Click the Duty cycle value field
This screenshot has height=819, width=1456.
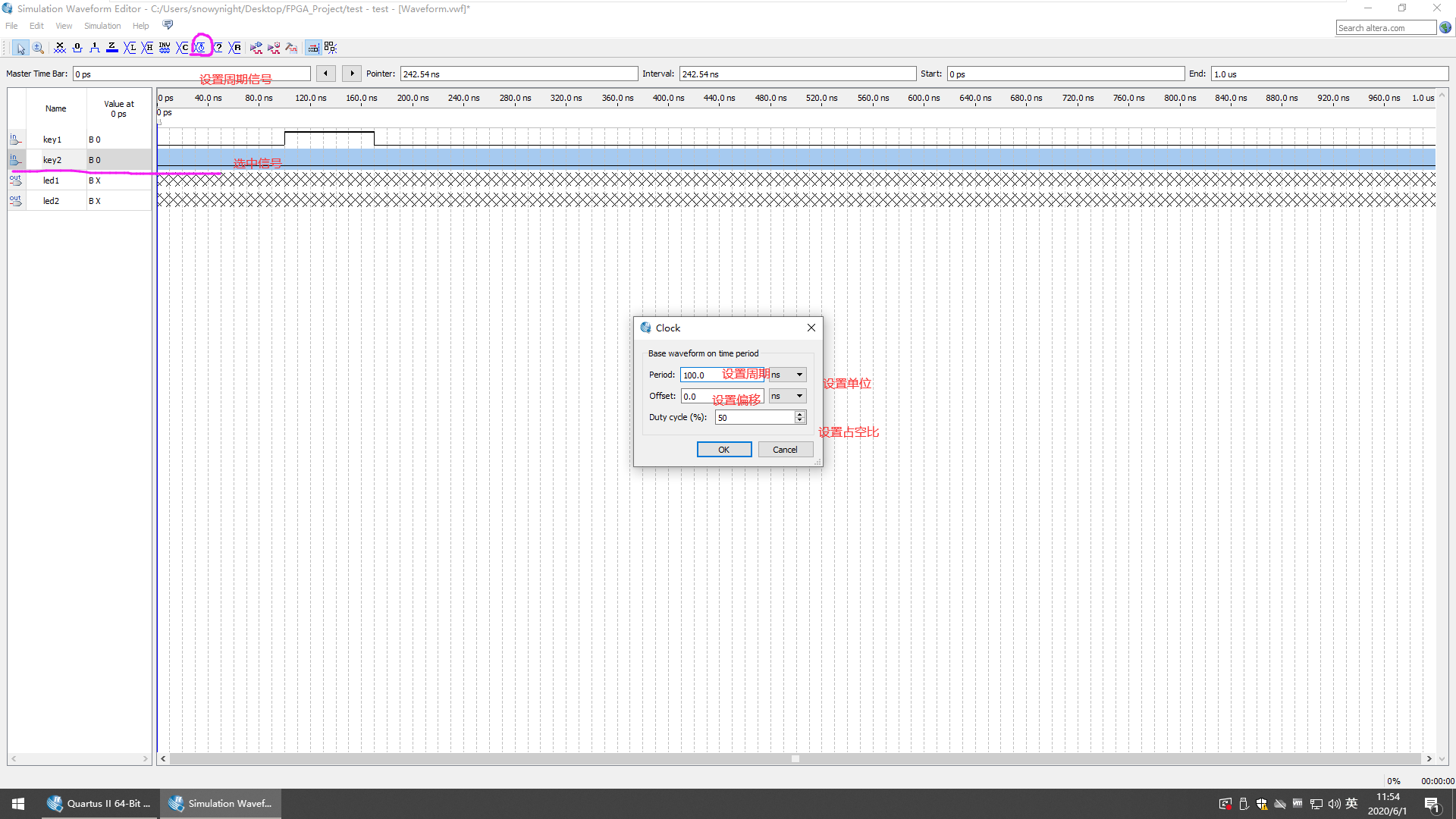pyautogui.click(x=755, y=417)
